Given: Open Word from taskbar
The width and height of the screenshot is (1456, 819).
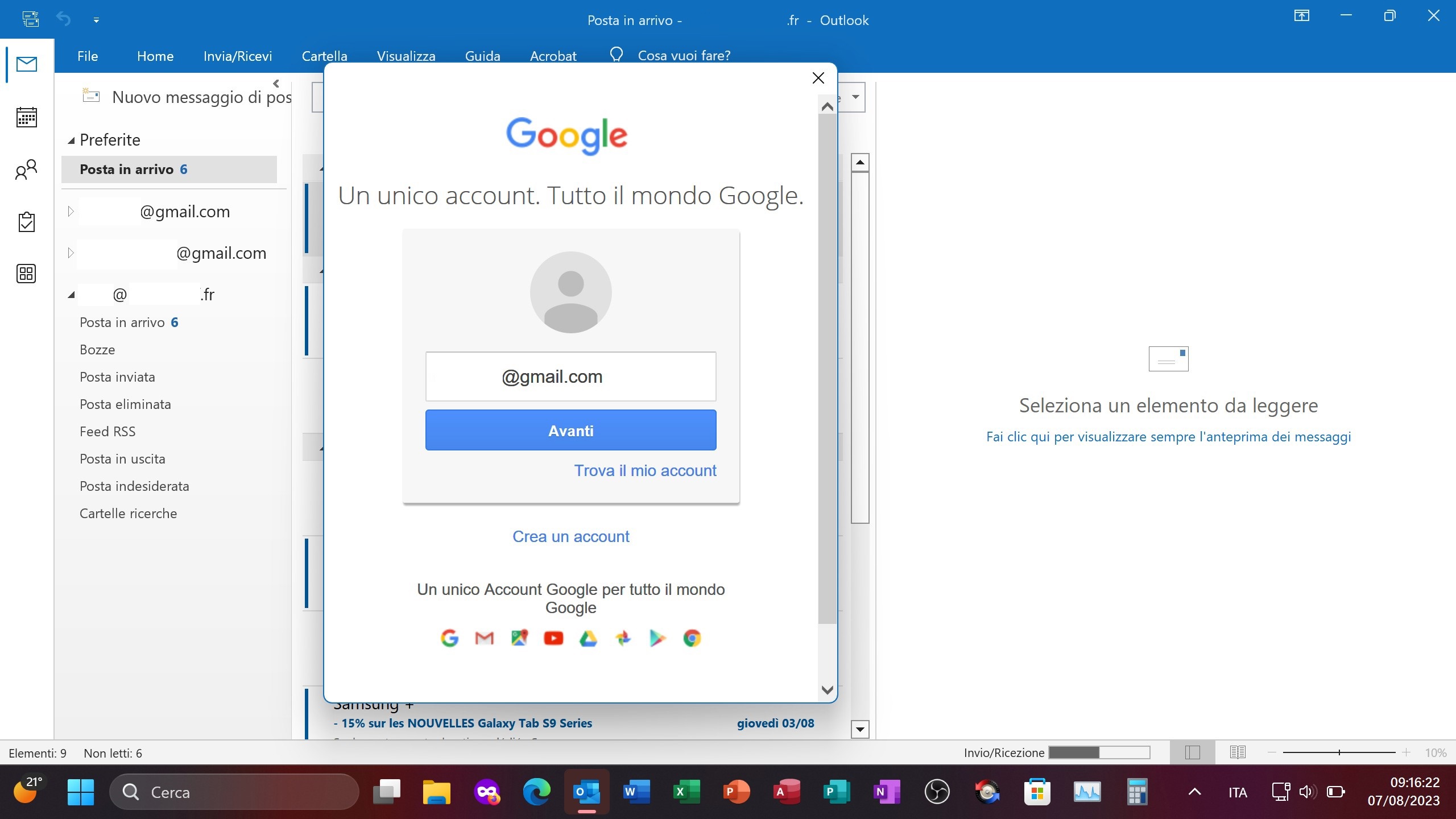Looking at the screenshot, I should (x=636, y=792).
